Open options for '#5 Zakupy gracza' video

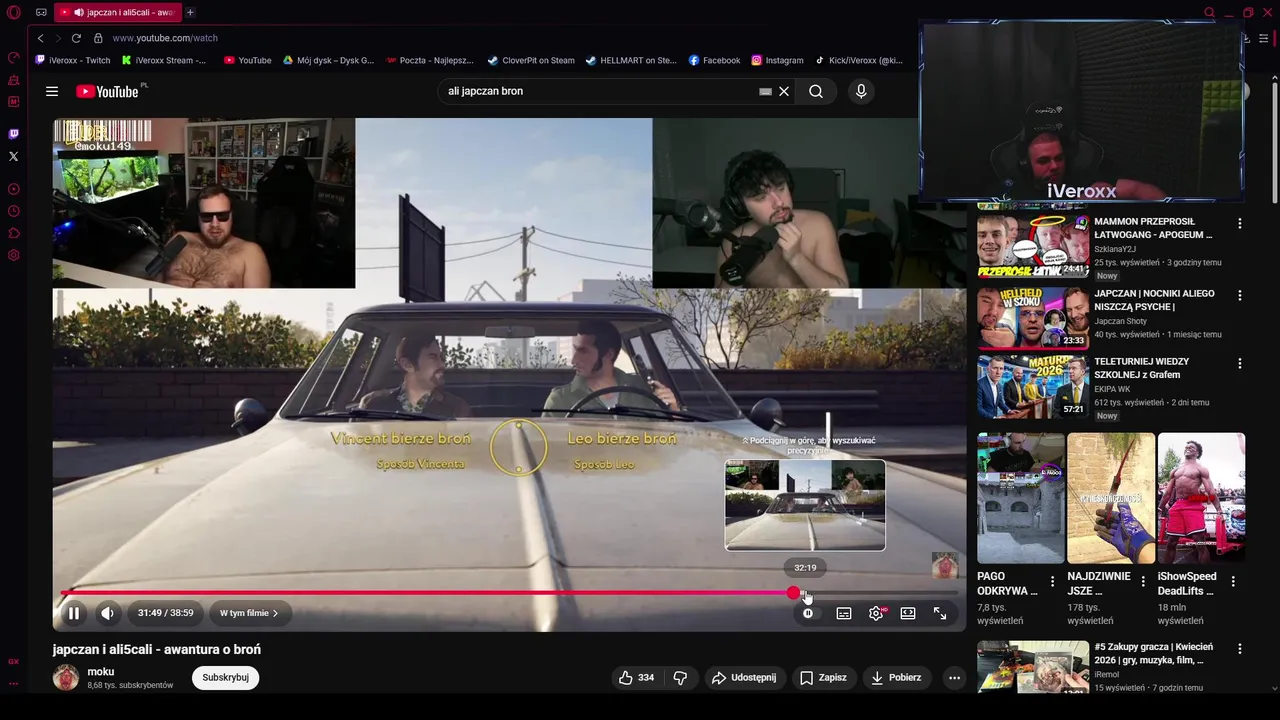tap(1239, 649)
